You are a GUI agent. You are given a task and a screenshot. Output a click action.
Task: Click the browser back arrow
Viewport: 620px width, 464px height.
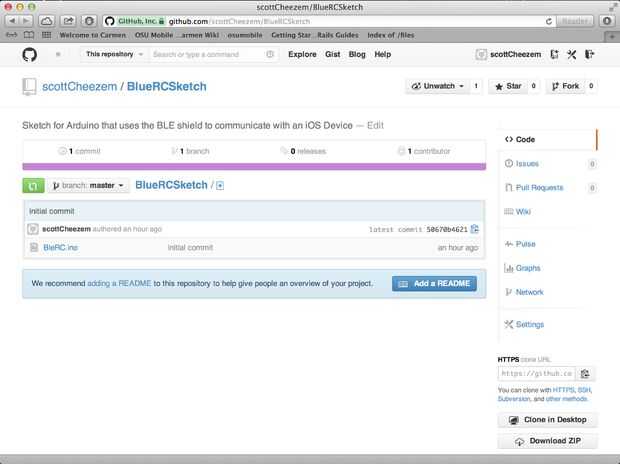tap(13, 21)
